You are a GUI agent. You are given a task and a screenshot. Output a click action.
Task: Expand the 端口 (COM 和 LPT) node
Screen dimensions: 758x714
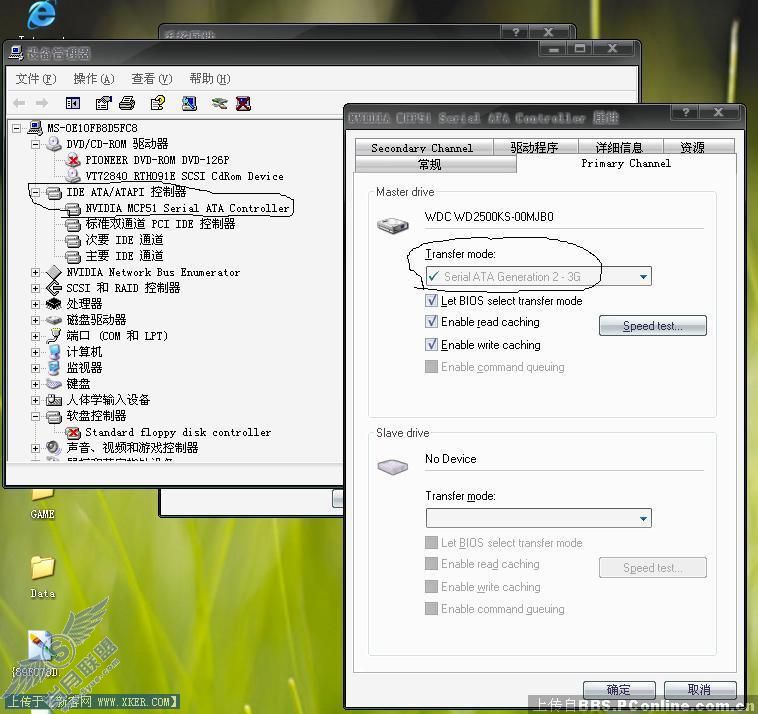35,336
